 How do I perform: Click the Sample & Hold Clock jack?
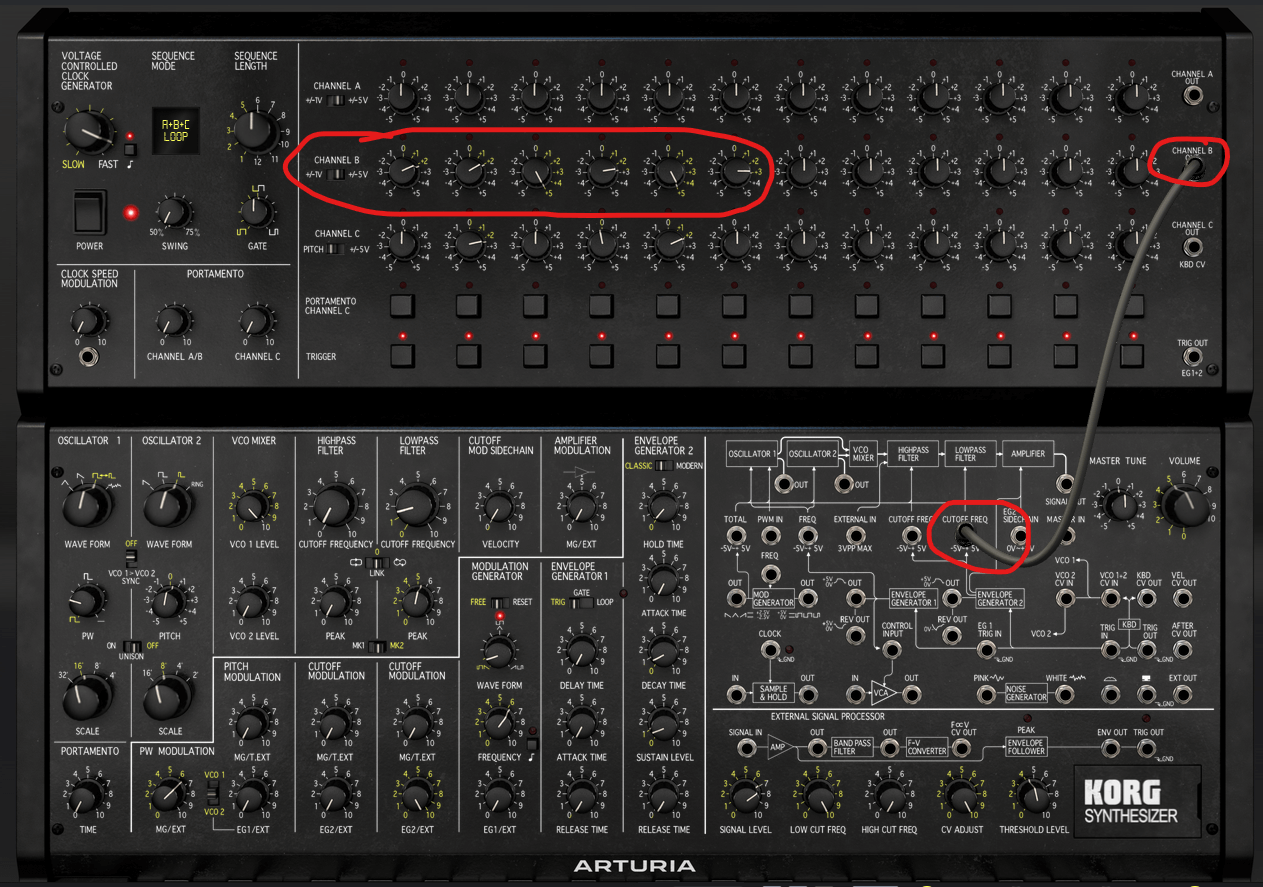(770, 650)
